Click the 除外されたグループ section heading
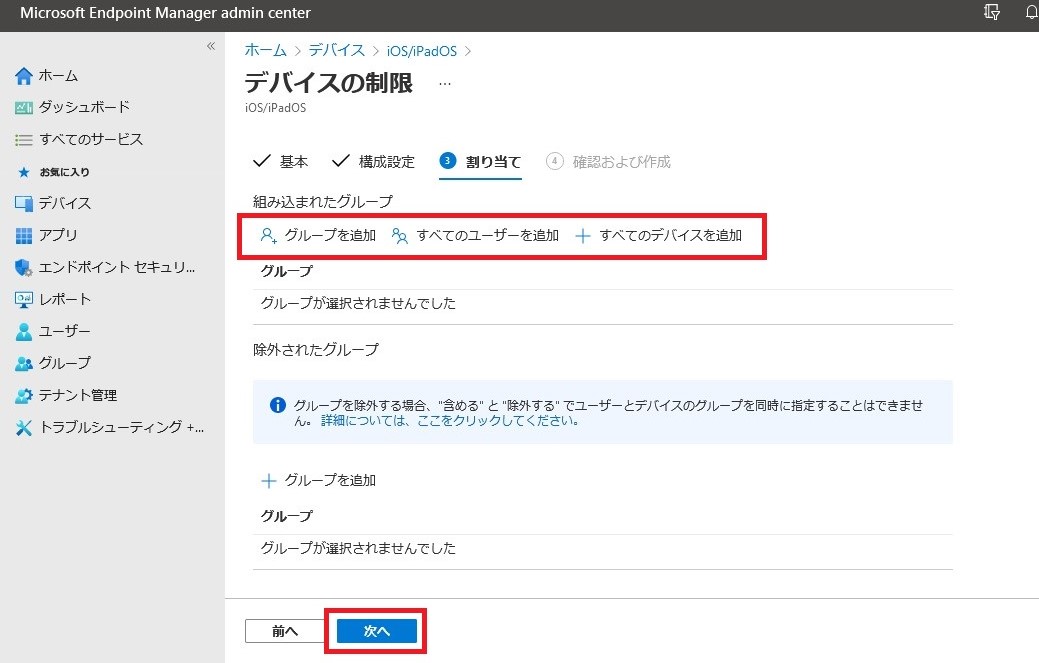Screen dimensions: 1039x663 (315, 350)
